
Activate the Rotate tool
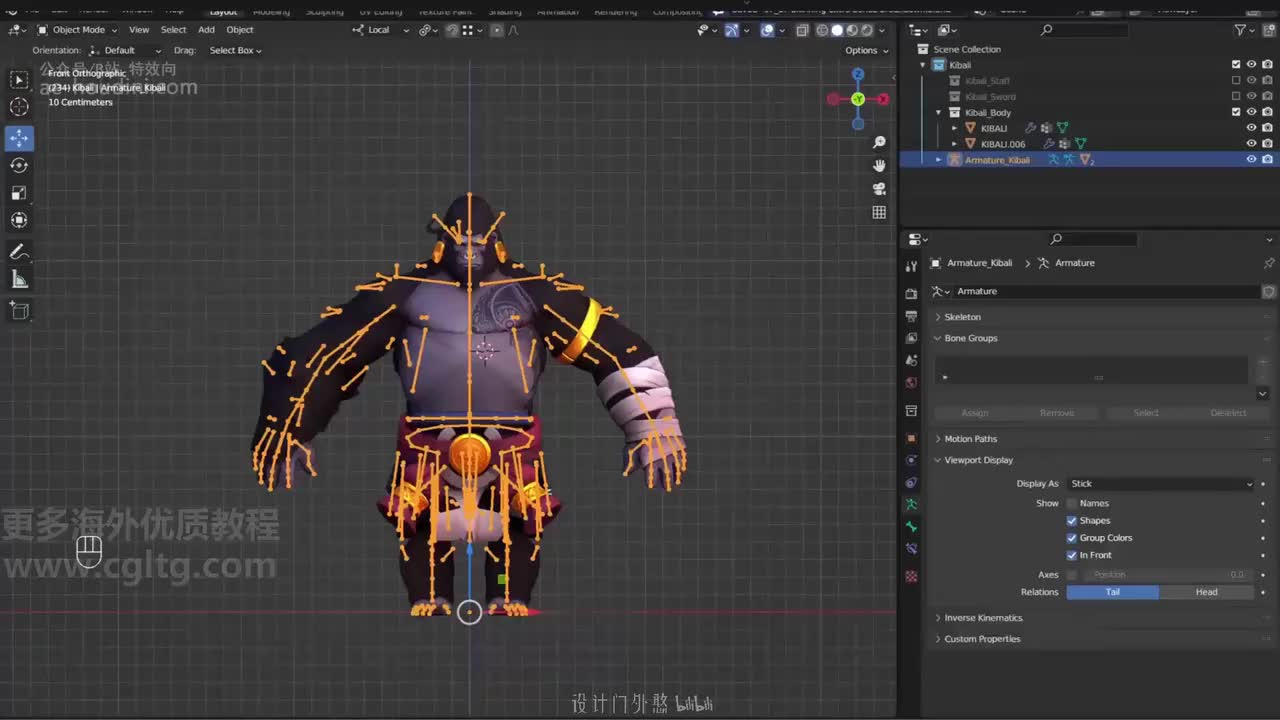tap(19, 165)
